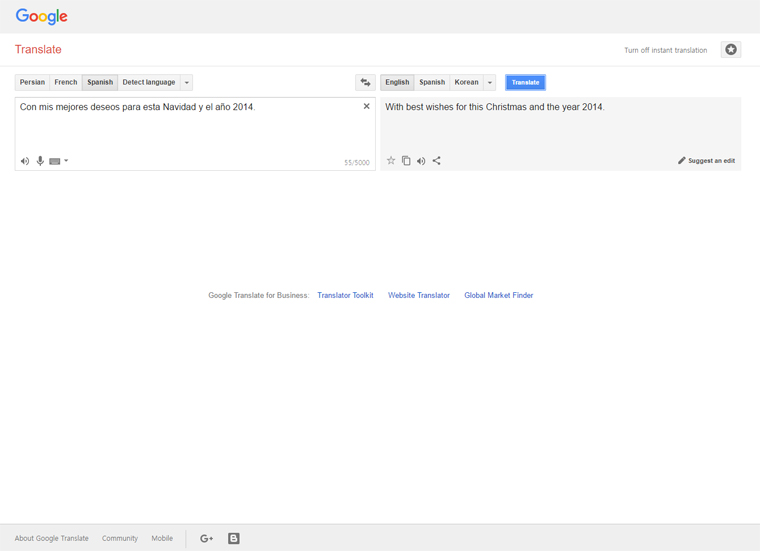The height and width of the screenshot is (551, 760).
Task: Listen to the Spanish source text
Action: (25, 161)
